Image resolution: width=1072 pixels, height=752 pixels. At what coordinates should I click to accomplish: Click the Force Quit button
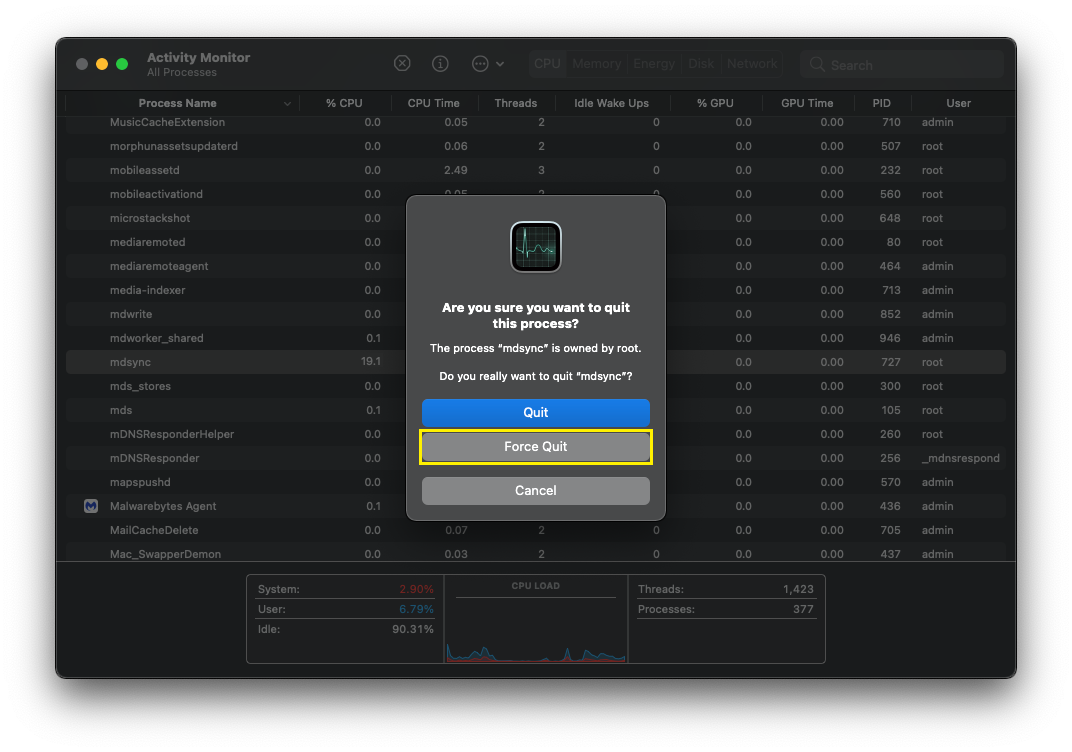click(536, 447)
